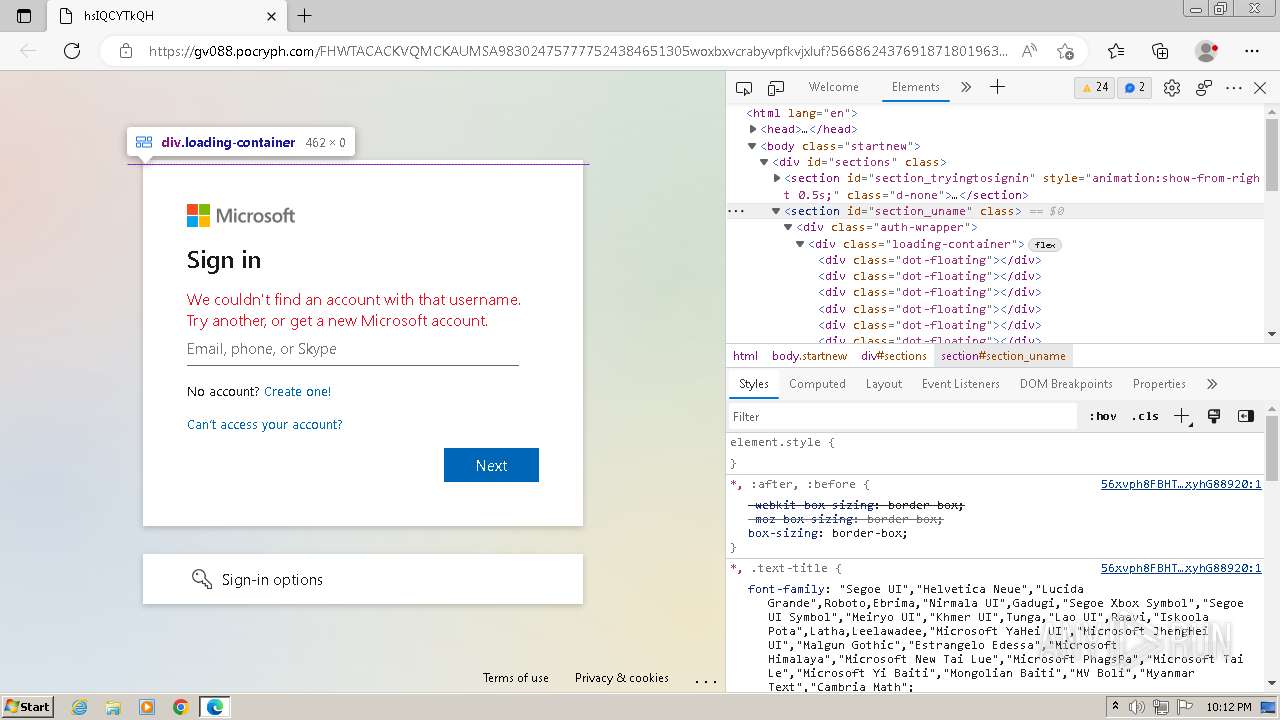Screen dimensions: 1280x720
Task: Toggle computed styles sidebar icon
Action: coord(1246,417)
